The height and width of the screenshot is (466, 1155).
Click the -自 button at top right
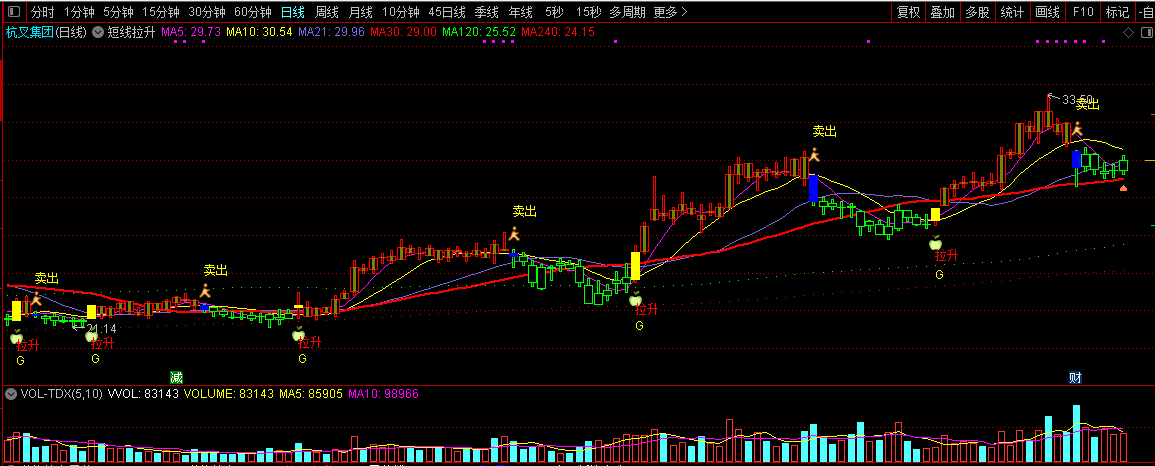tap(1145, 12)
